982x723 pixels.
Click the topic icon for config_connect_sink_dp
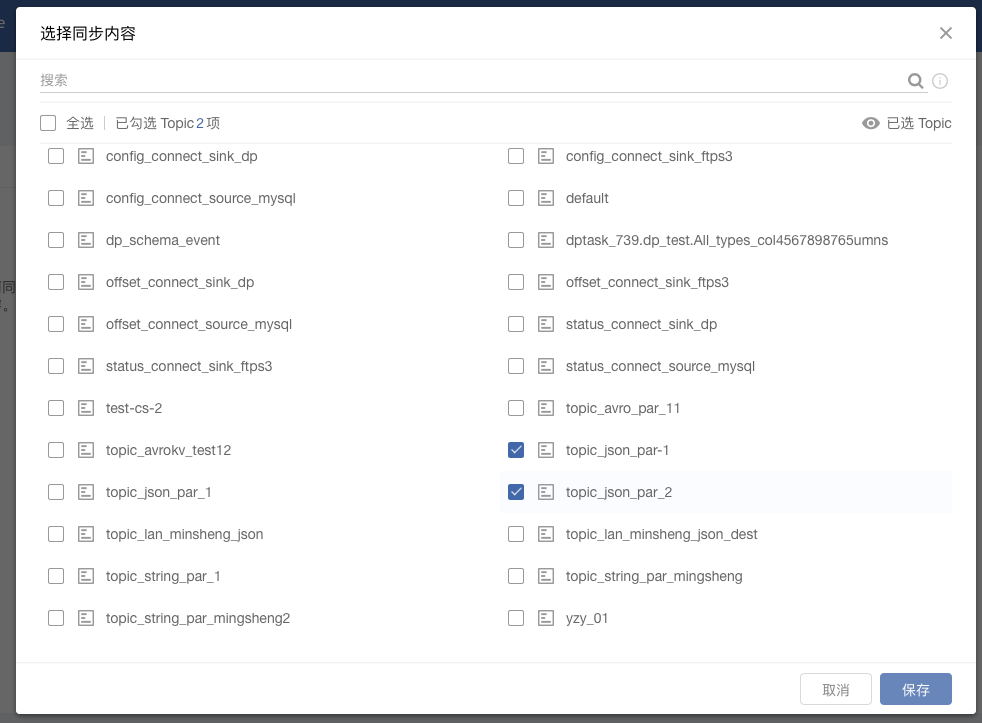pyautogui.click(x=86, y=156)
